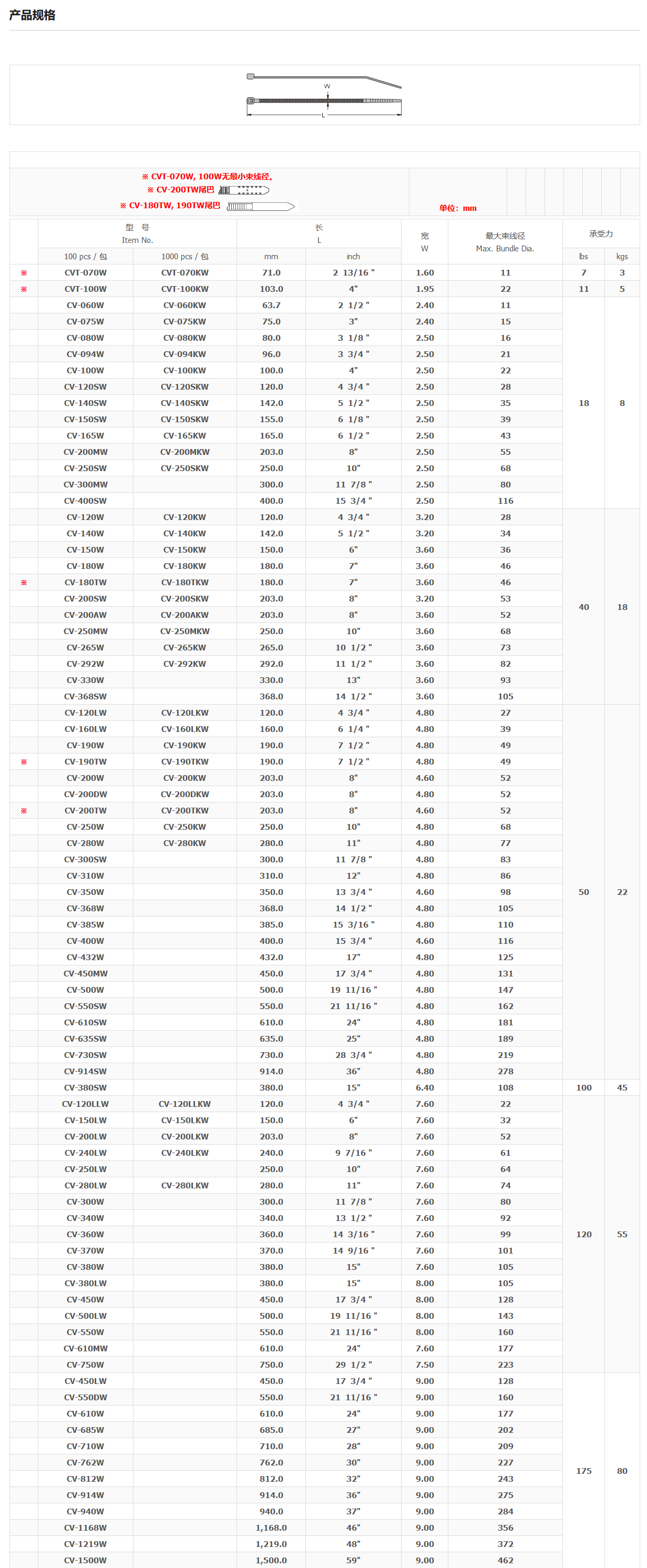
Task: Click the red 单位: mm unit label
Action: [458, 208]
